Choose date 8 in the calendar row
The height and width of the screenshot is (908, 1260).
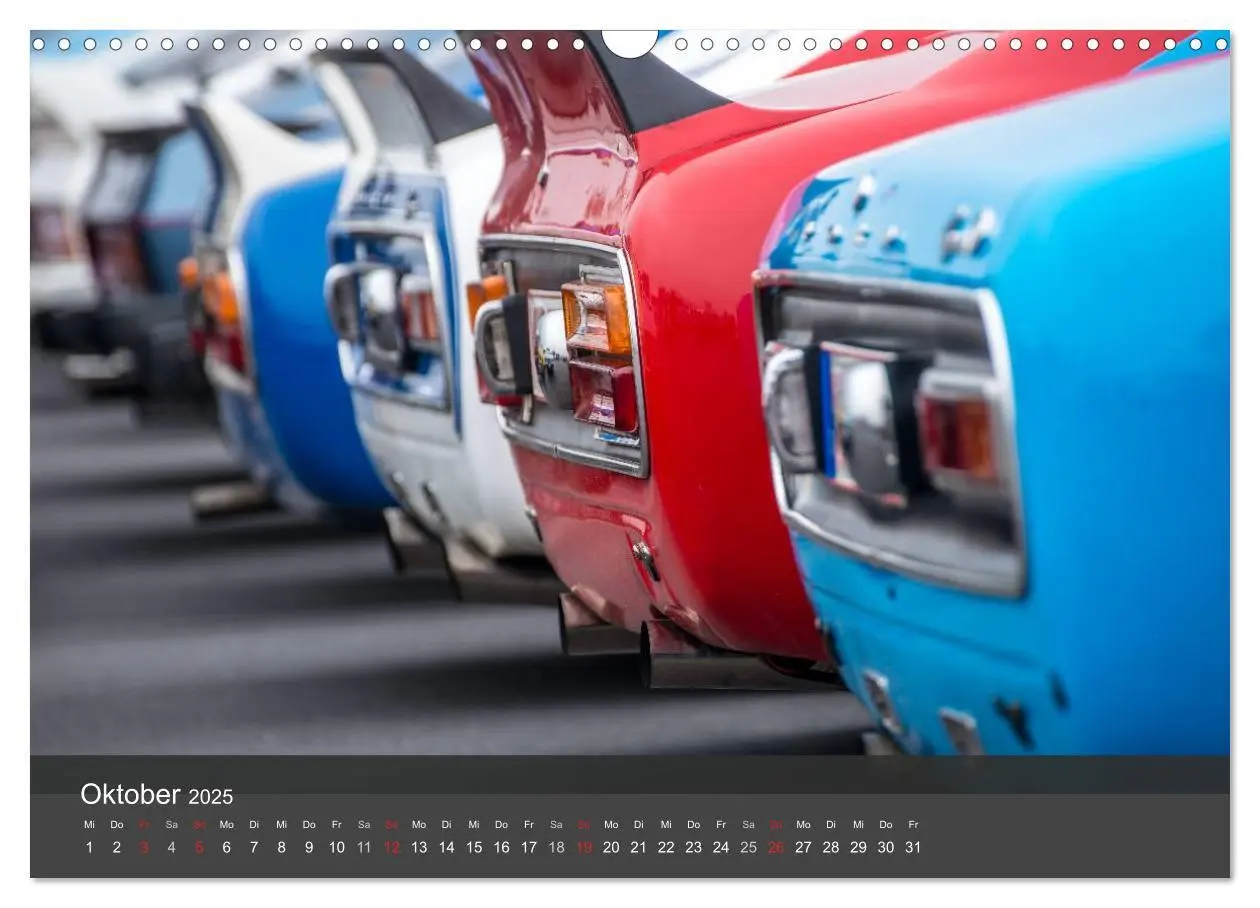[x=281, y=847]
